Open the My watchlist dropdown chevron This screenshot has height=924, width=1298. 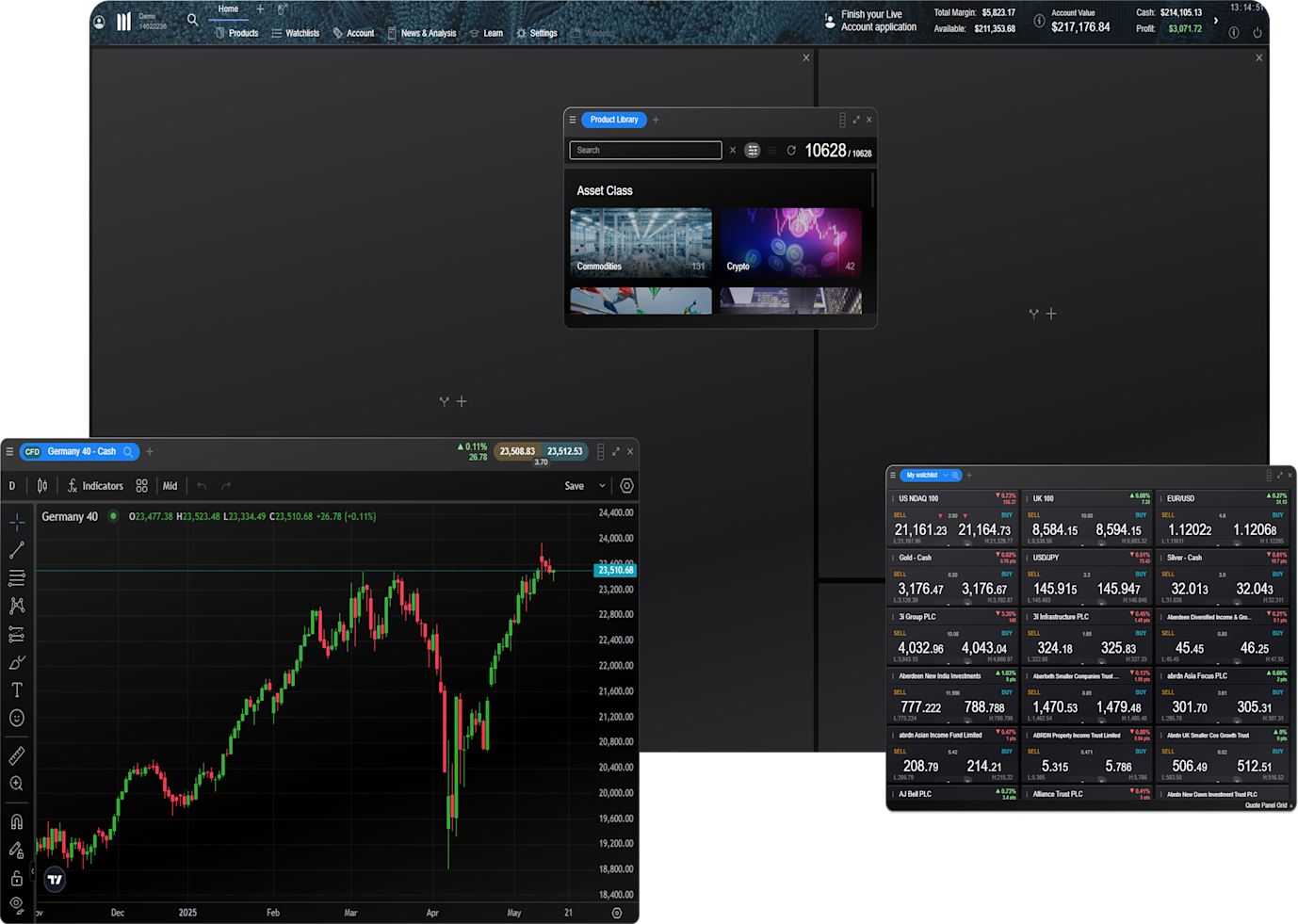coord(946,476)
